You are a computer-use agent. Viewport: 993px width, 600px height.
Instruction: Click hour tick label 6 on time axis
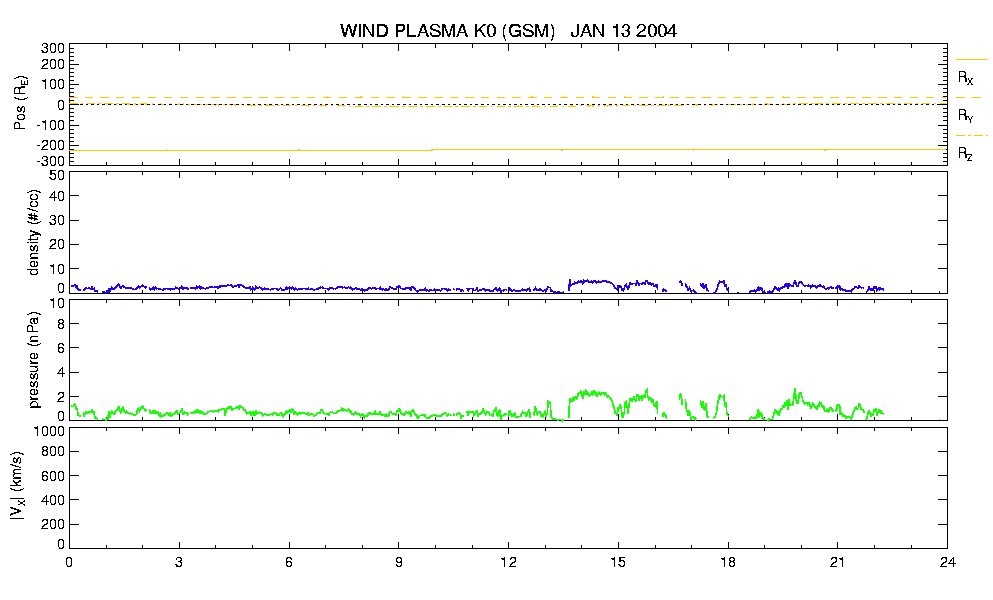289,562
